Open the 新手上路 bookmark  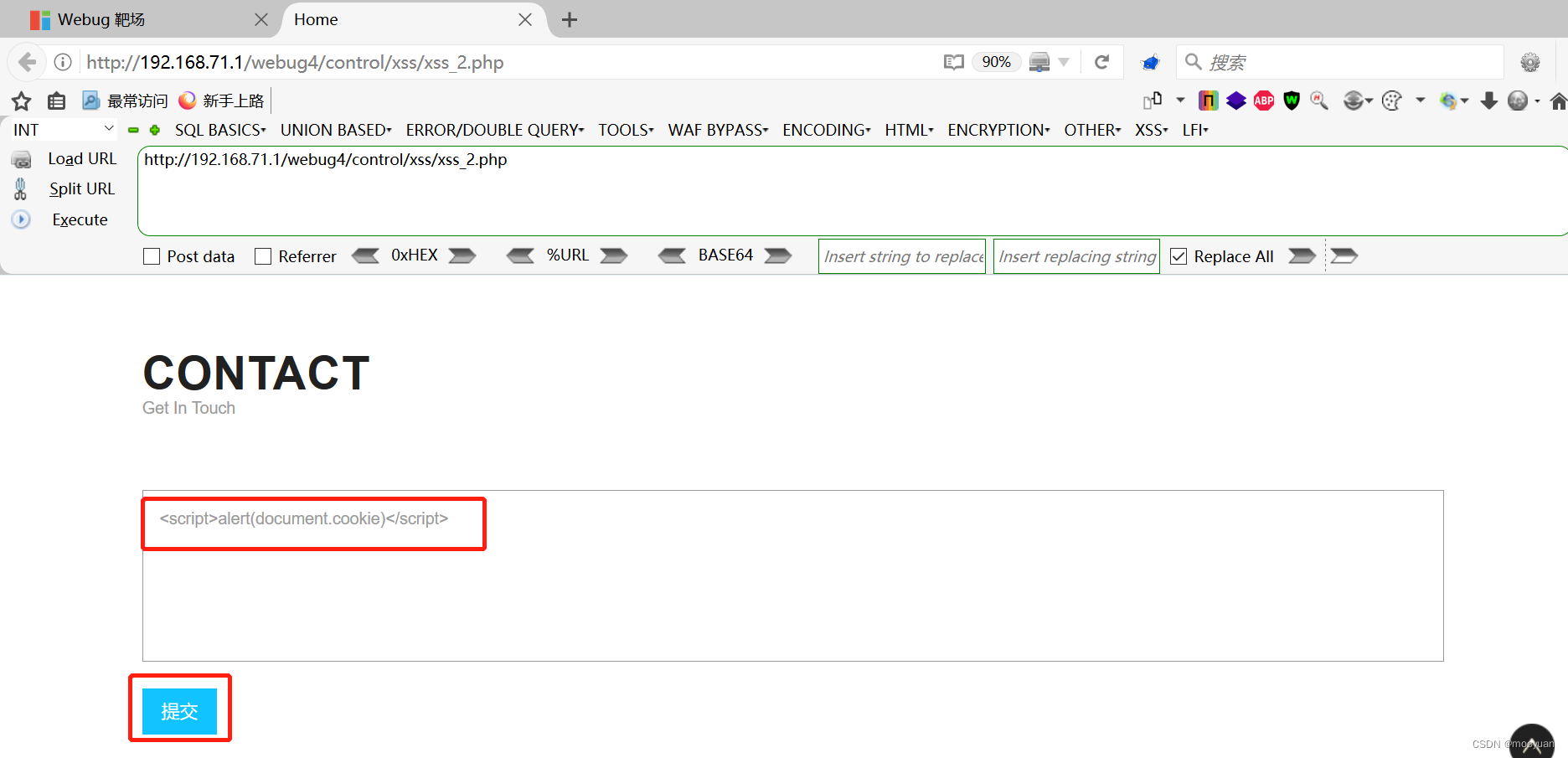tap(221, 101)
